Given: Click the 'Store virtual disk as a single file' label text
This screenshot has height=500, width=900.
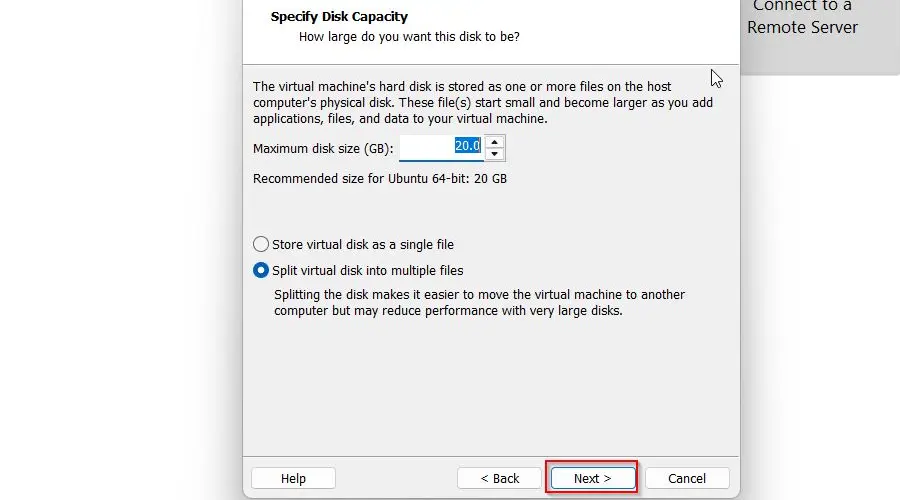Looking at the screenshot, I should [363, 244].
